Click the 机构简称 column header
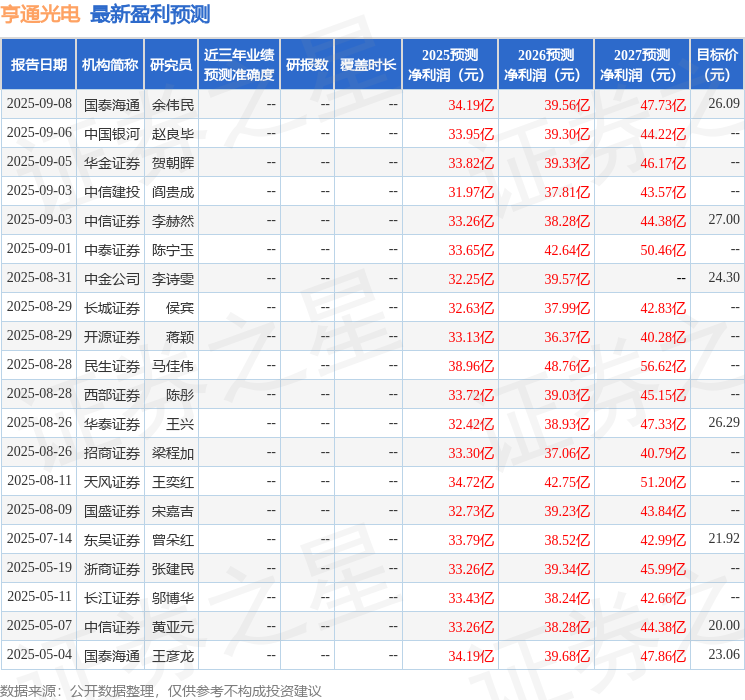745x700 pixels. point(110,64)
